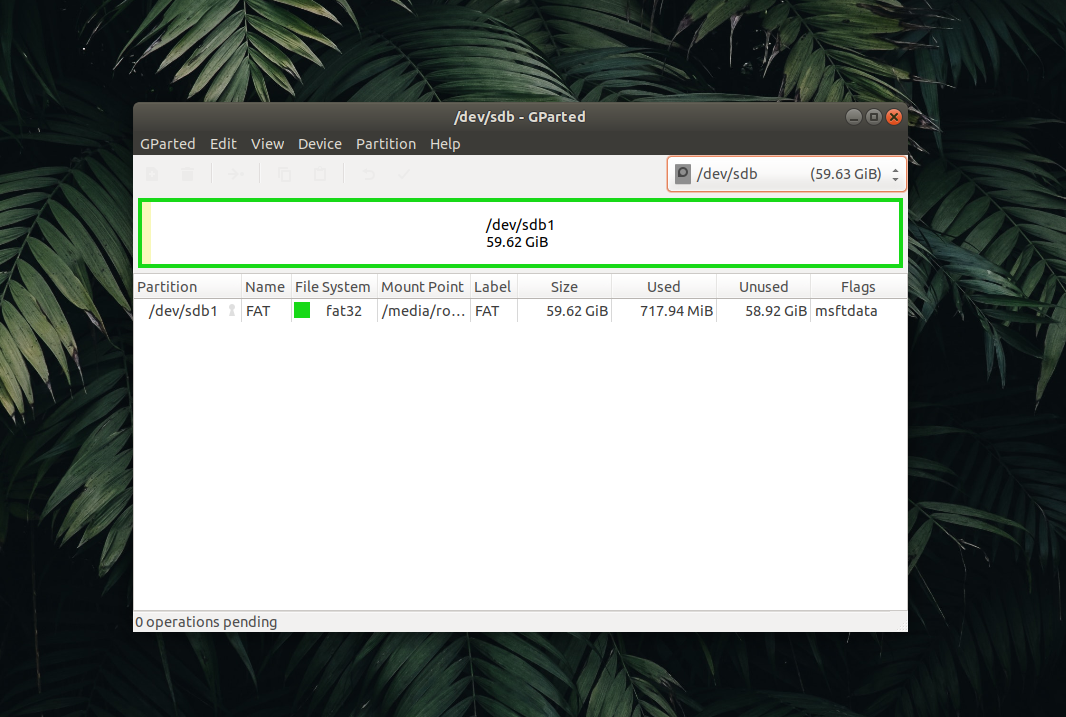This screenshot has height=717, width=1066.
Task: Click the Undo last operation icon
Action: tap(368, 175)
